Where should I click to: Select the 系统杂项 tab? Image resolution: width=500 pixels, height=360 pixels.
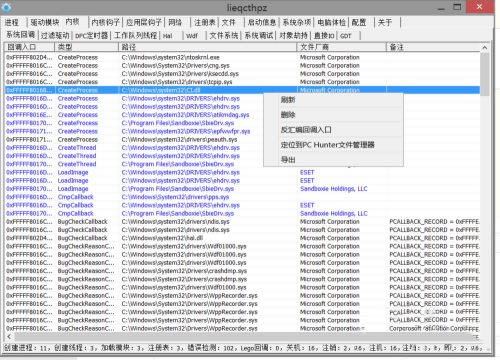297,22
